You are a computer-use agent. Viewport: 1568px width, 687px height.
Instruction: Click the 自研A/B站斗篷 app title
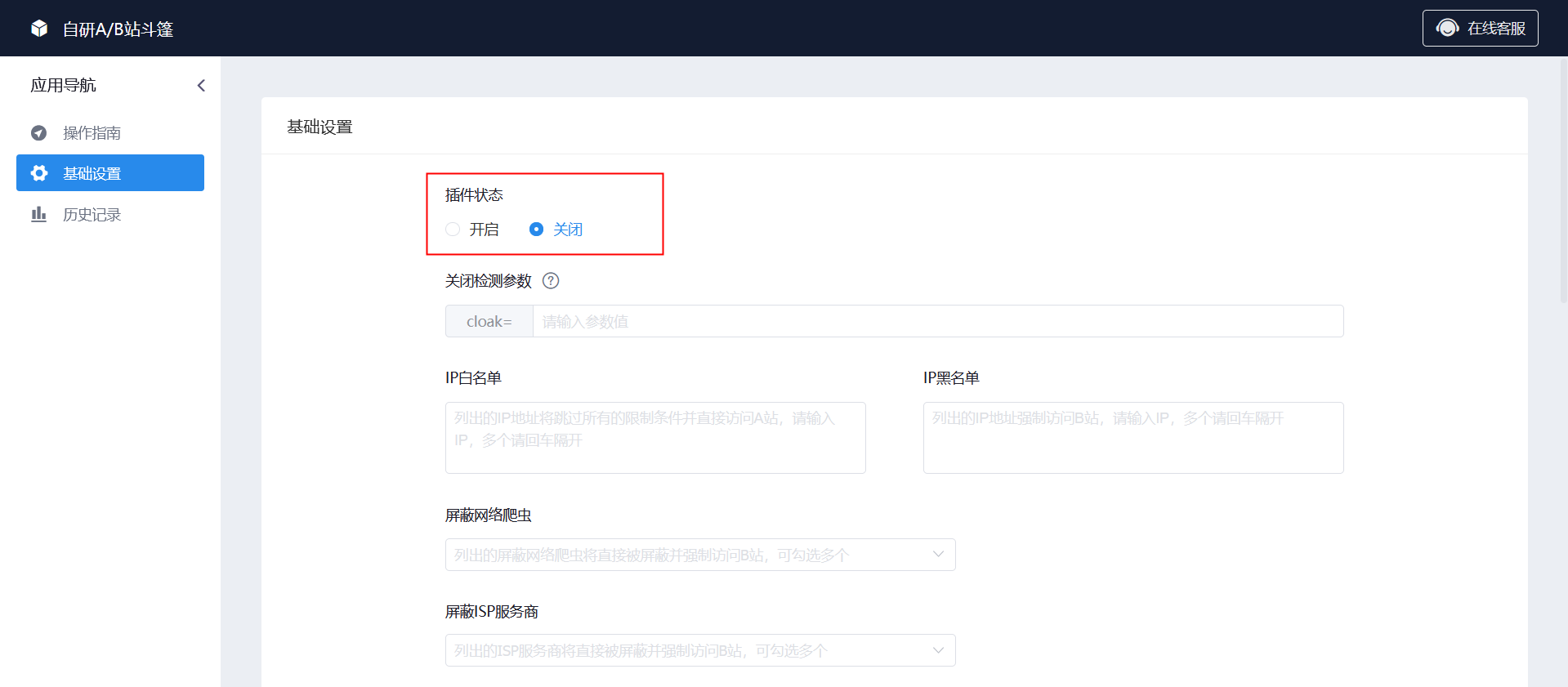[118, 29]
